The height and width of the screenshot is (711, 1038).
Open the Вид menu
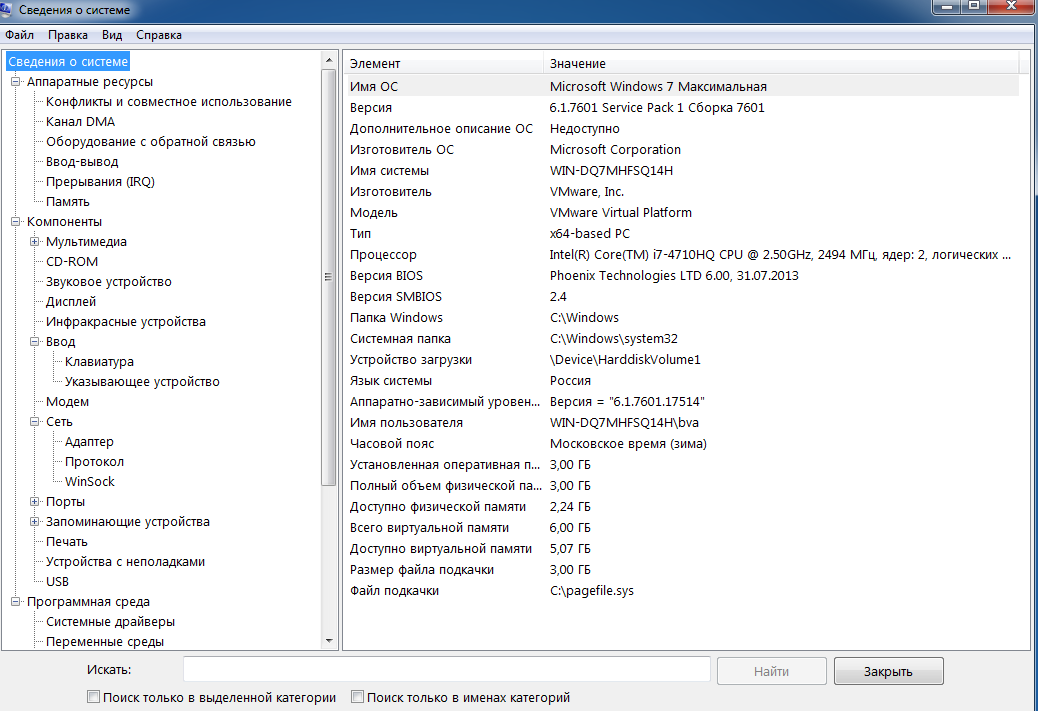[112, 35]
